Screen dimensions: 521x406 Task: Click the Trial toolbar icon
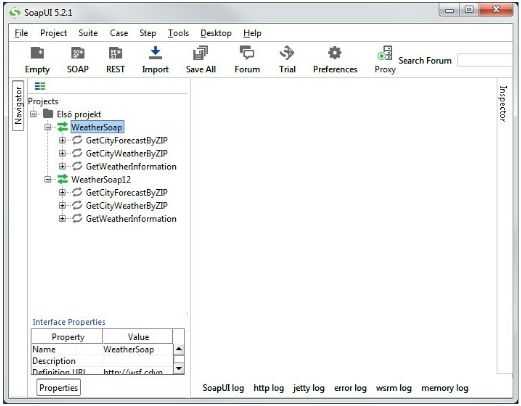pos(287,53)
